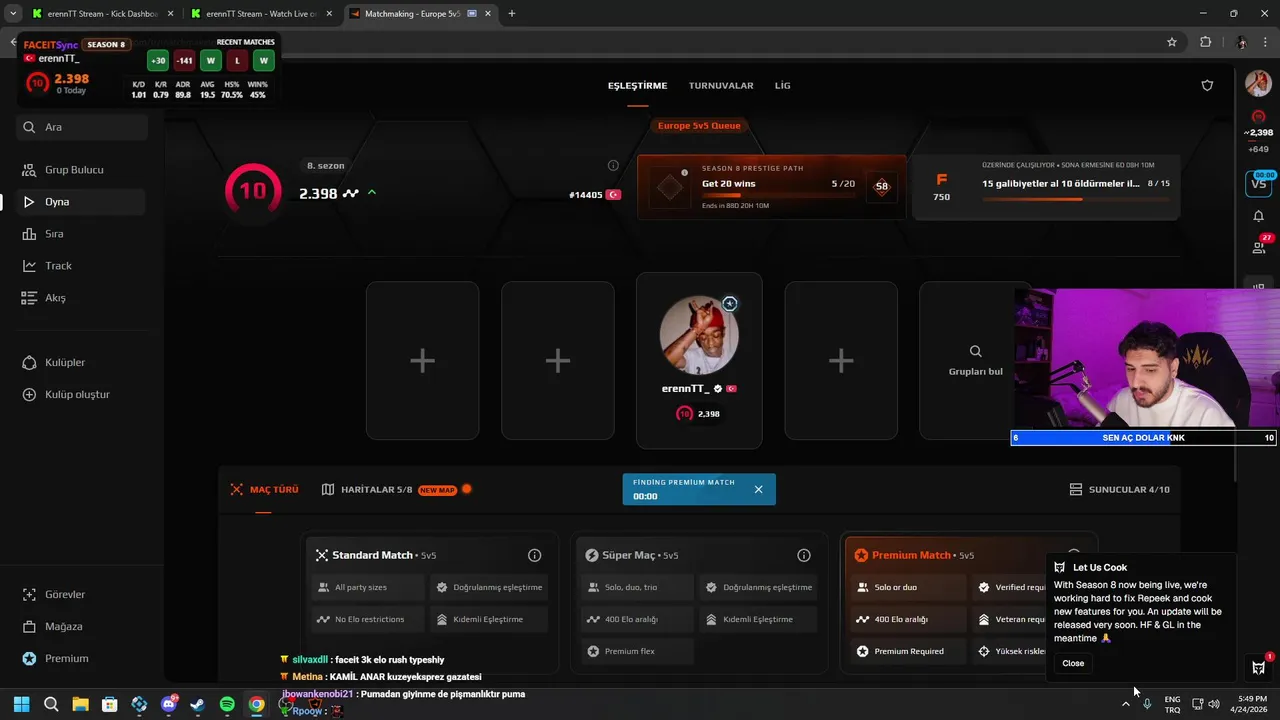Viewport: 1280px width, 720px height.
Task: Open Discord from the taskbar
Action: [169, 705]
